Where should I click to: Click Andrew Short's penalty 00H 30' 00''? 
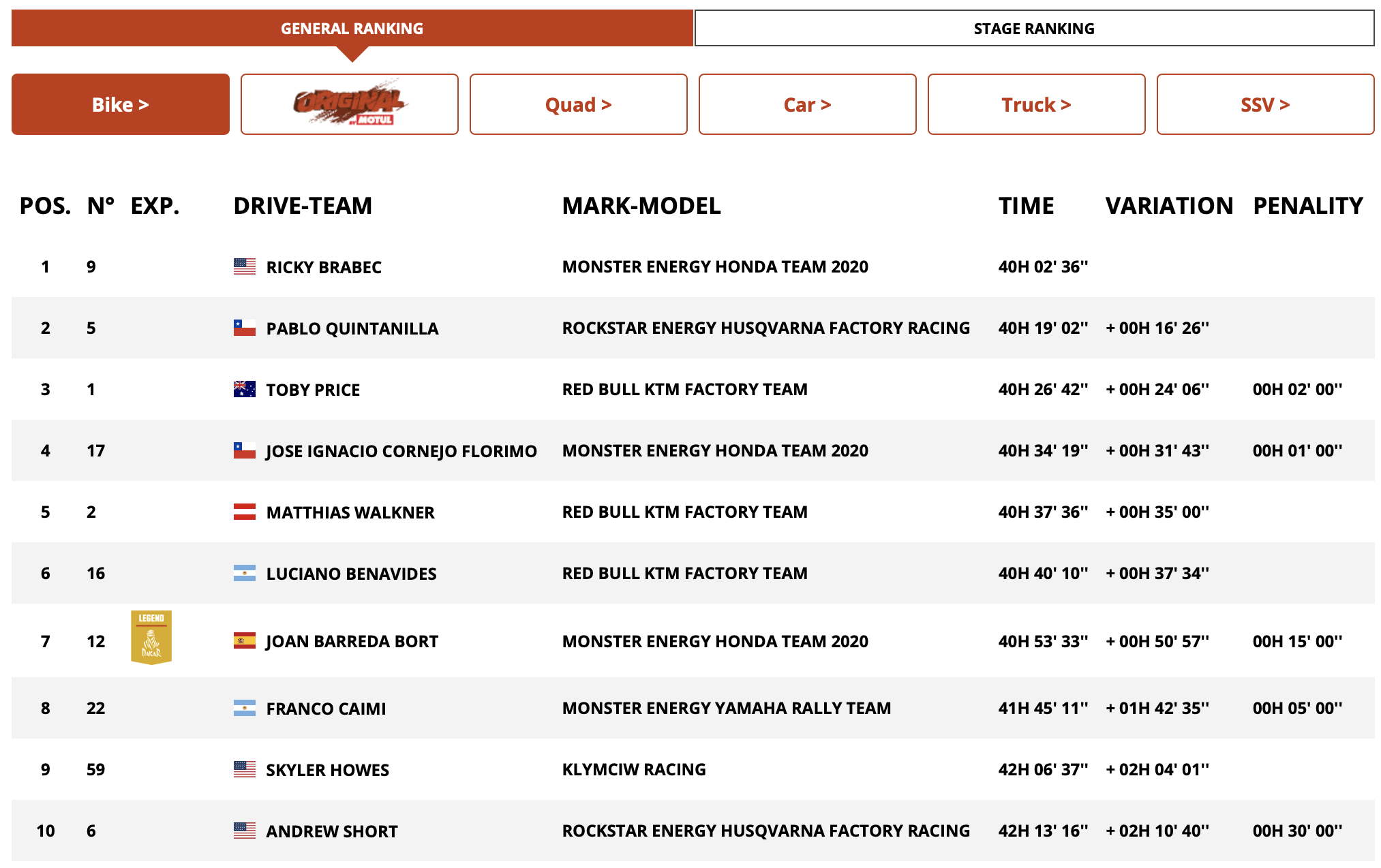pos(1298,831)
